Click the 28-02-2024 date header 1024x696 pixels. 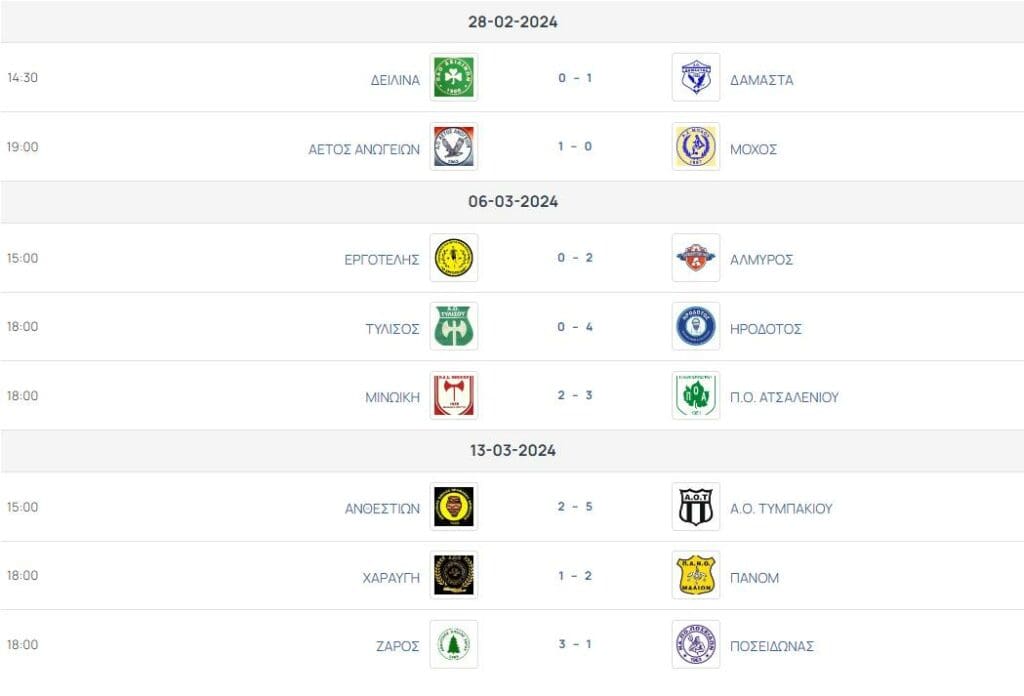pyautogui.click(x=513, y=22)
